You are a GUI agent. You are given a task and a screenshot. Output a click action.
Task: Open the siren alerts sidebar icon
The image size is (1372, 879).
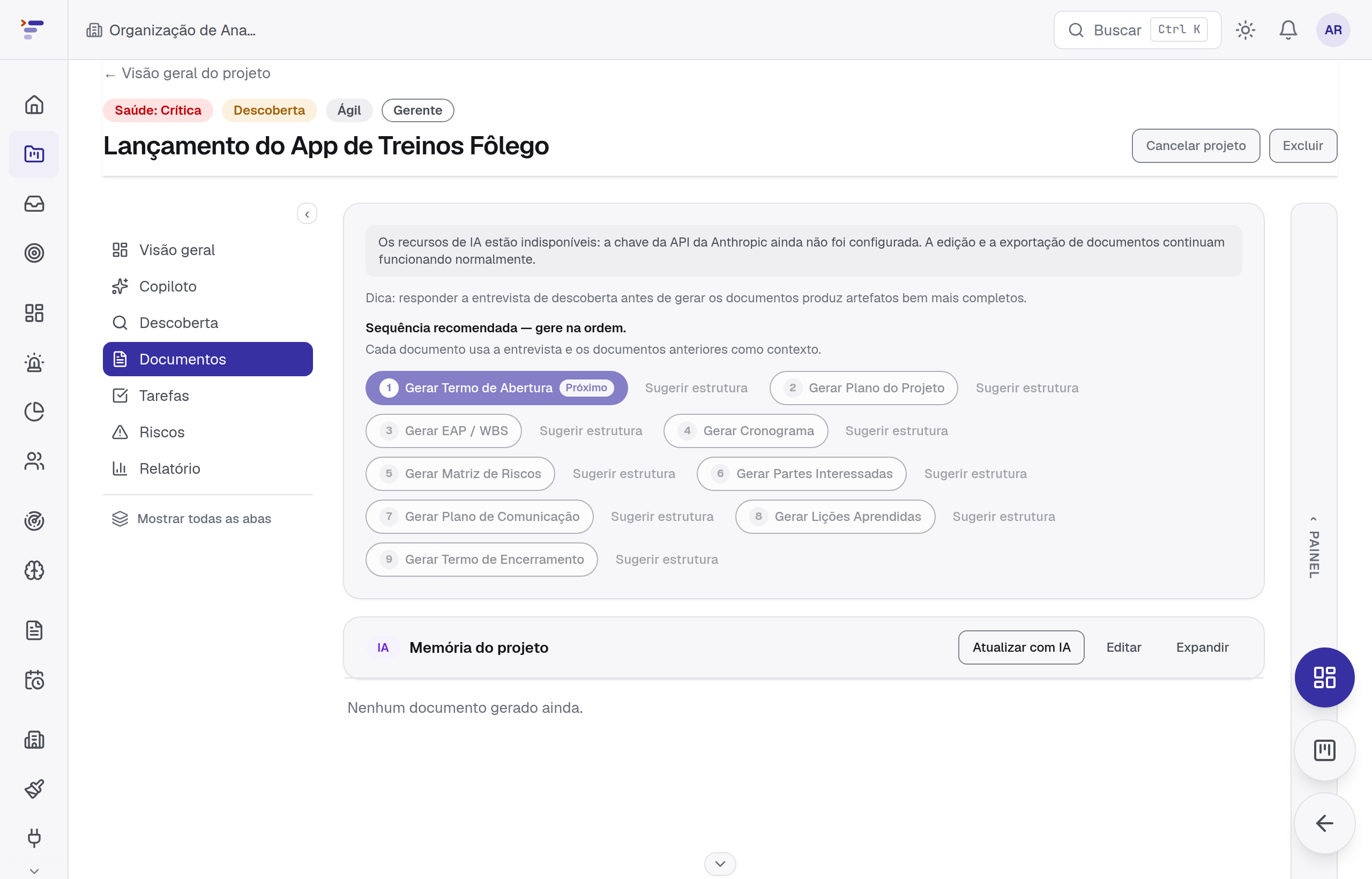pos(34,362)
